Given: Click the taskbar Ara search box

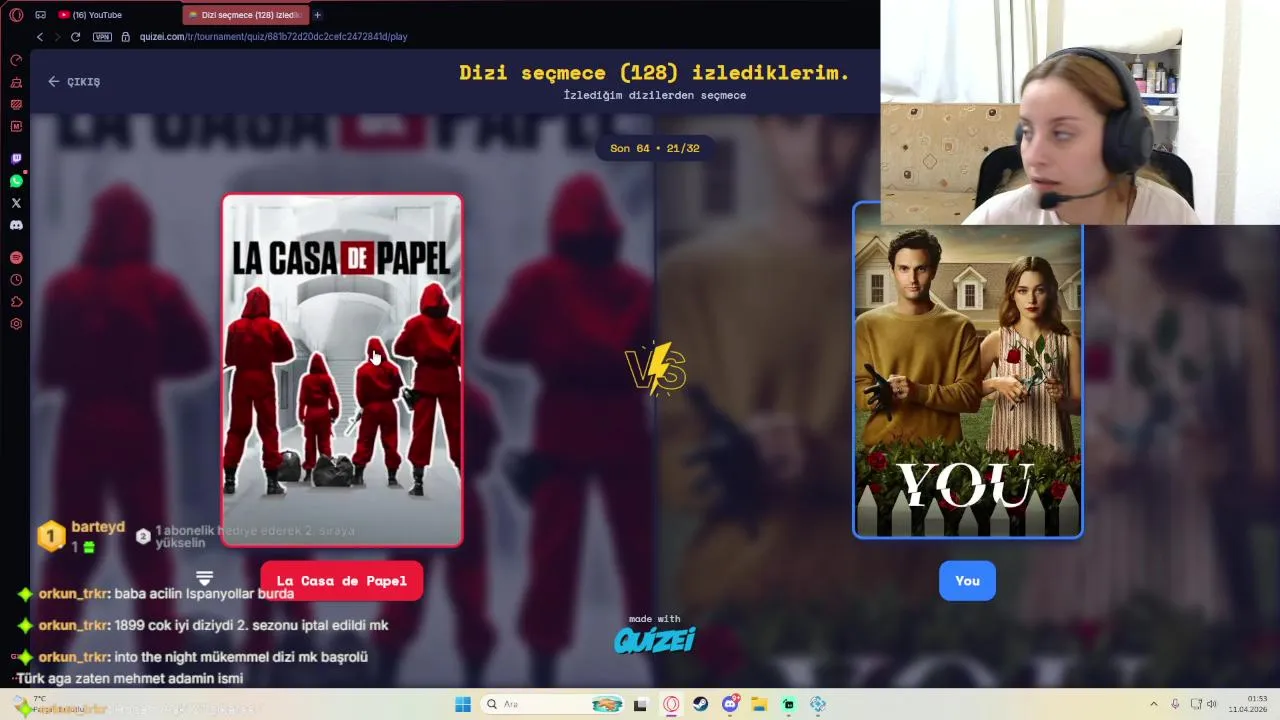Looking at the screenshot, I should 553,704.
